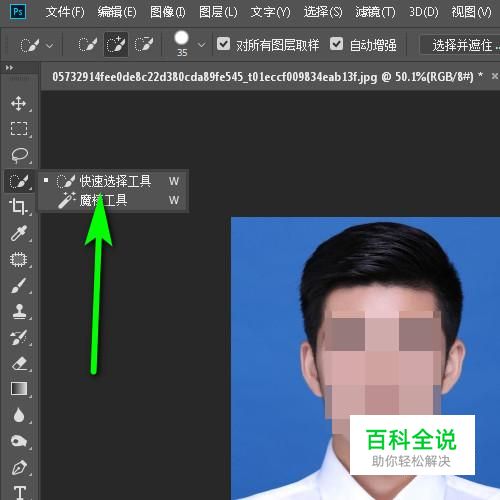Choose Subtract from selection mode

(x=144, y=45)
